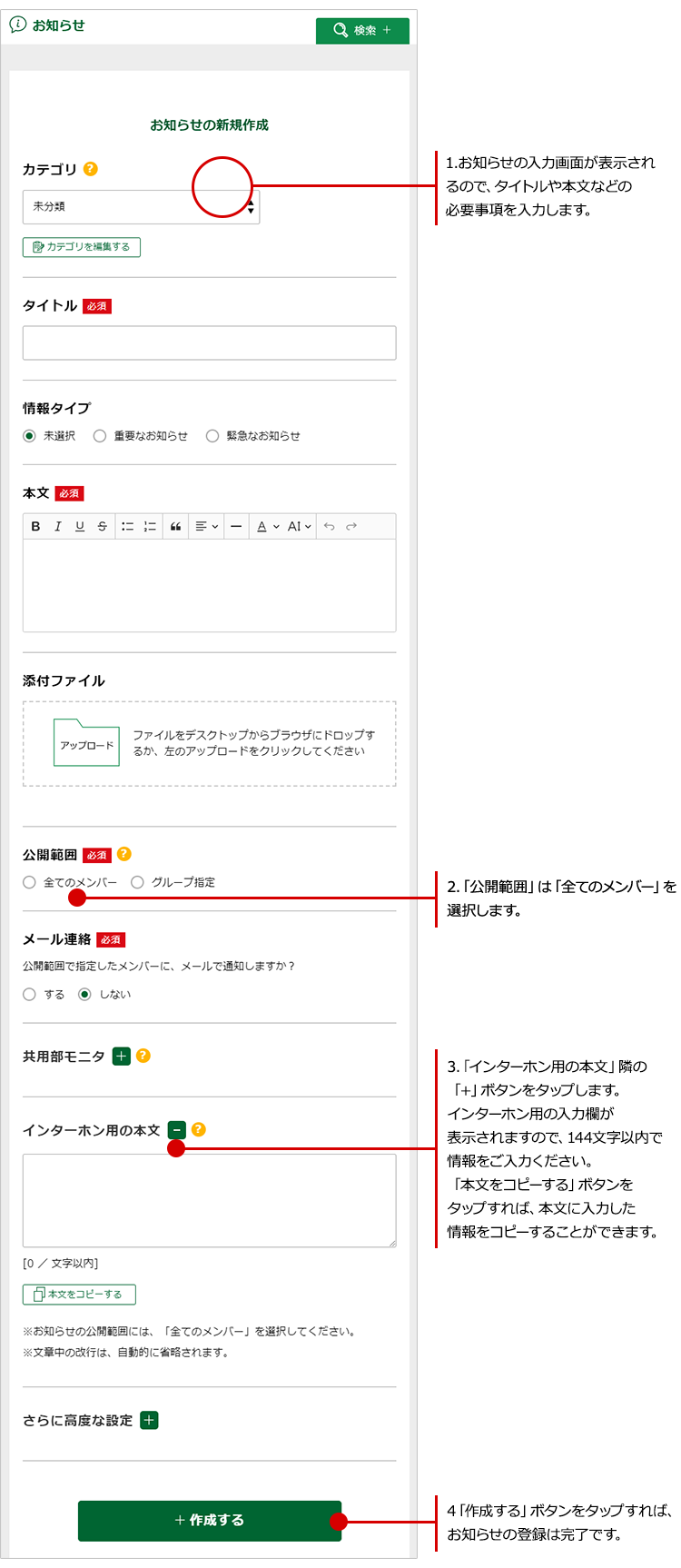The height and width of the screenshot is (1568, 681).
Task: Open the text alignment dropdown
Action: click(207, 526)
